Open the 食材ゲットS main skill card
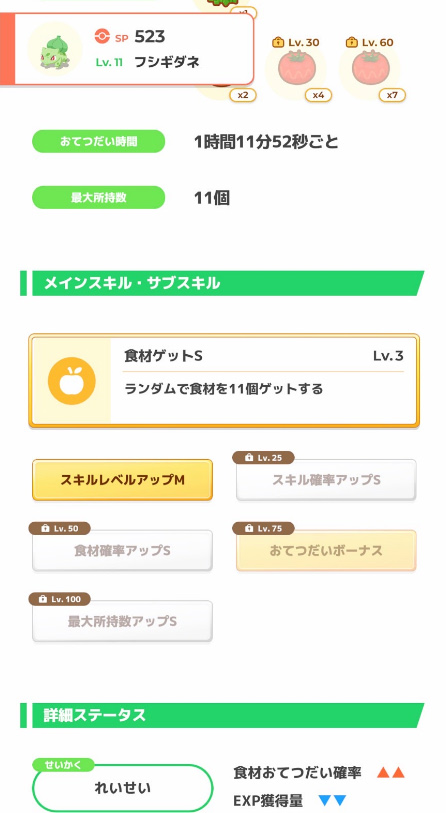The image size is (446, 813). pos(224,381)
